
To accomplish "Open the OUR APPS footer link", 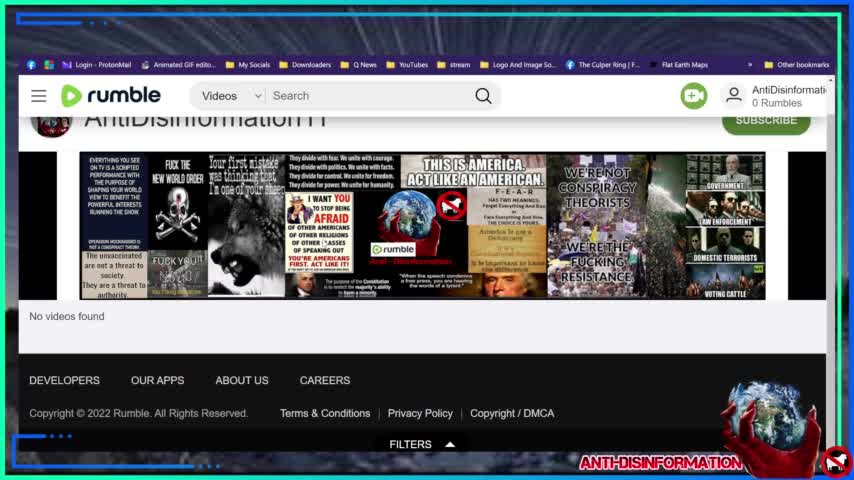I will (x=157, y=381).
